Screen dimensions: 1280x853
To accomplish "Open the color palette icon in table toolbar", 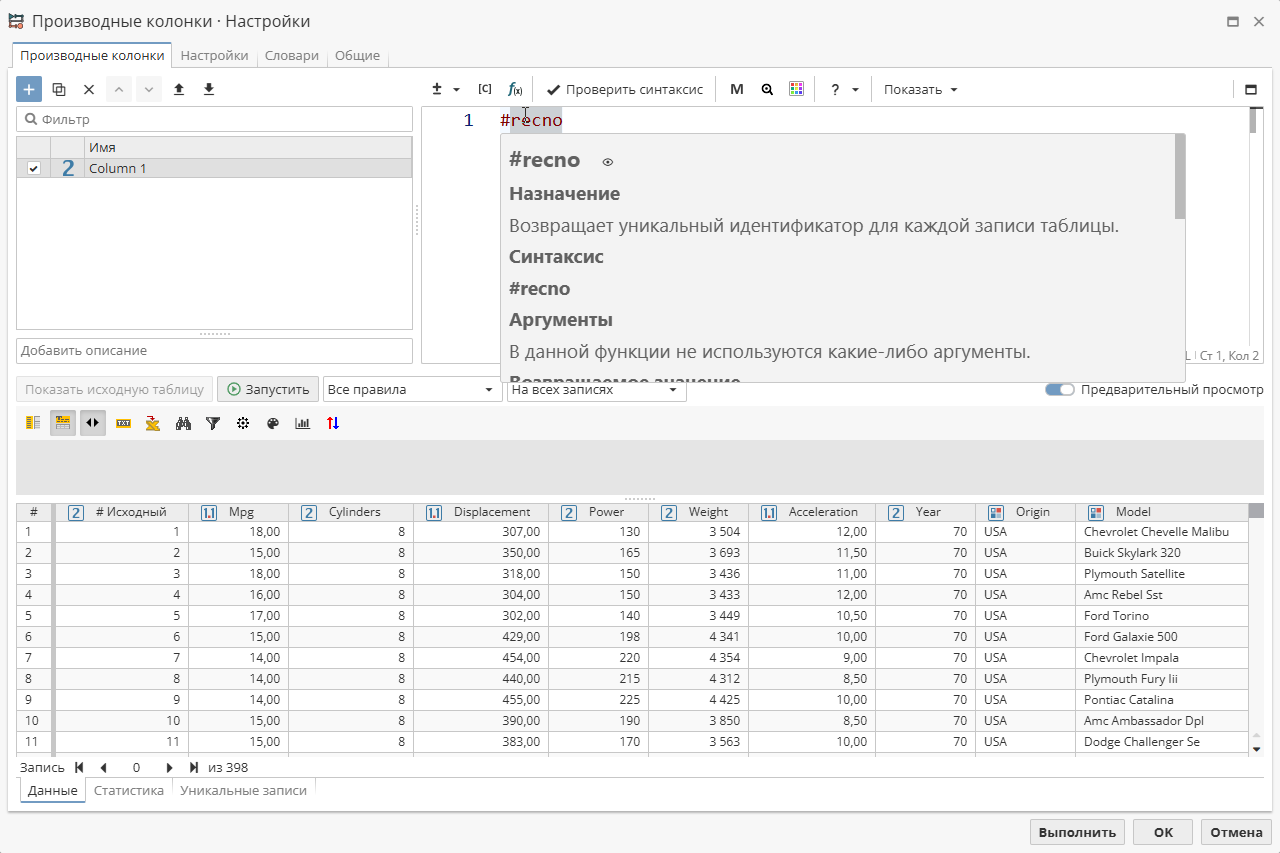I will click(273, 423).
